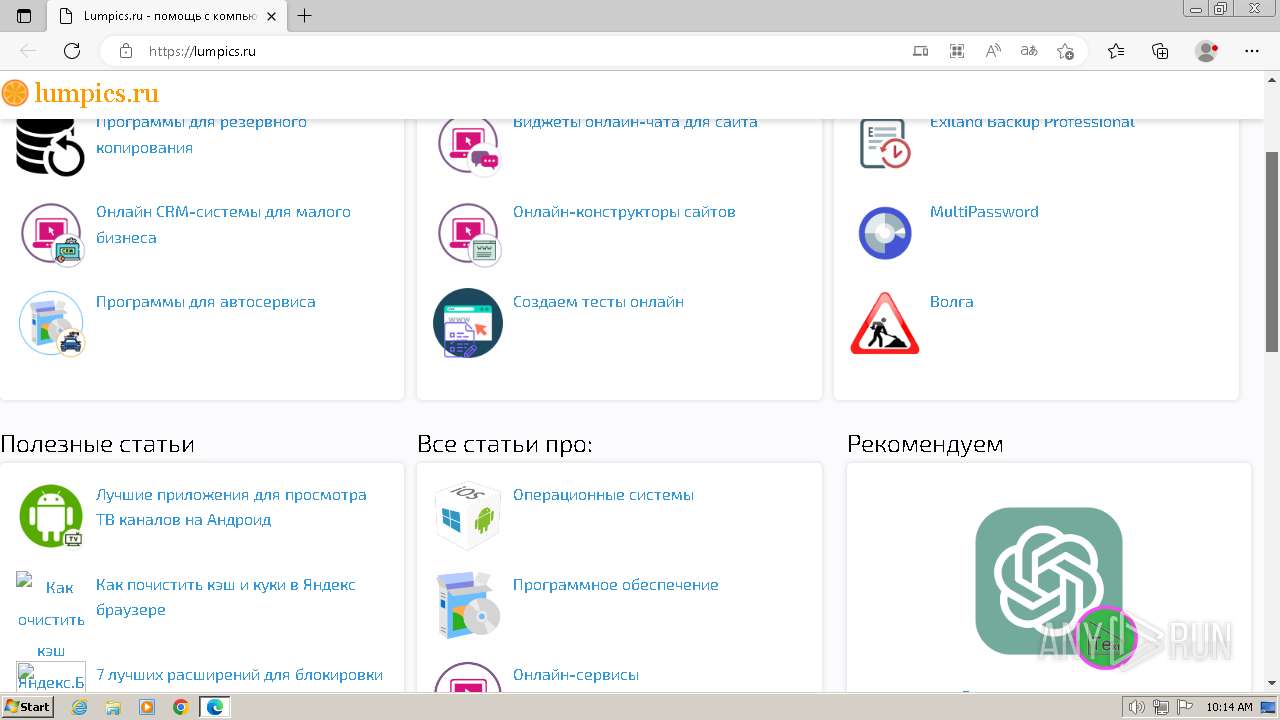Open 'Операционные системы' link

[x=603, y=495]
